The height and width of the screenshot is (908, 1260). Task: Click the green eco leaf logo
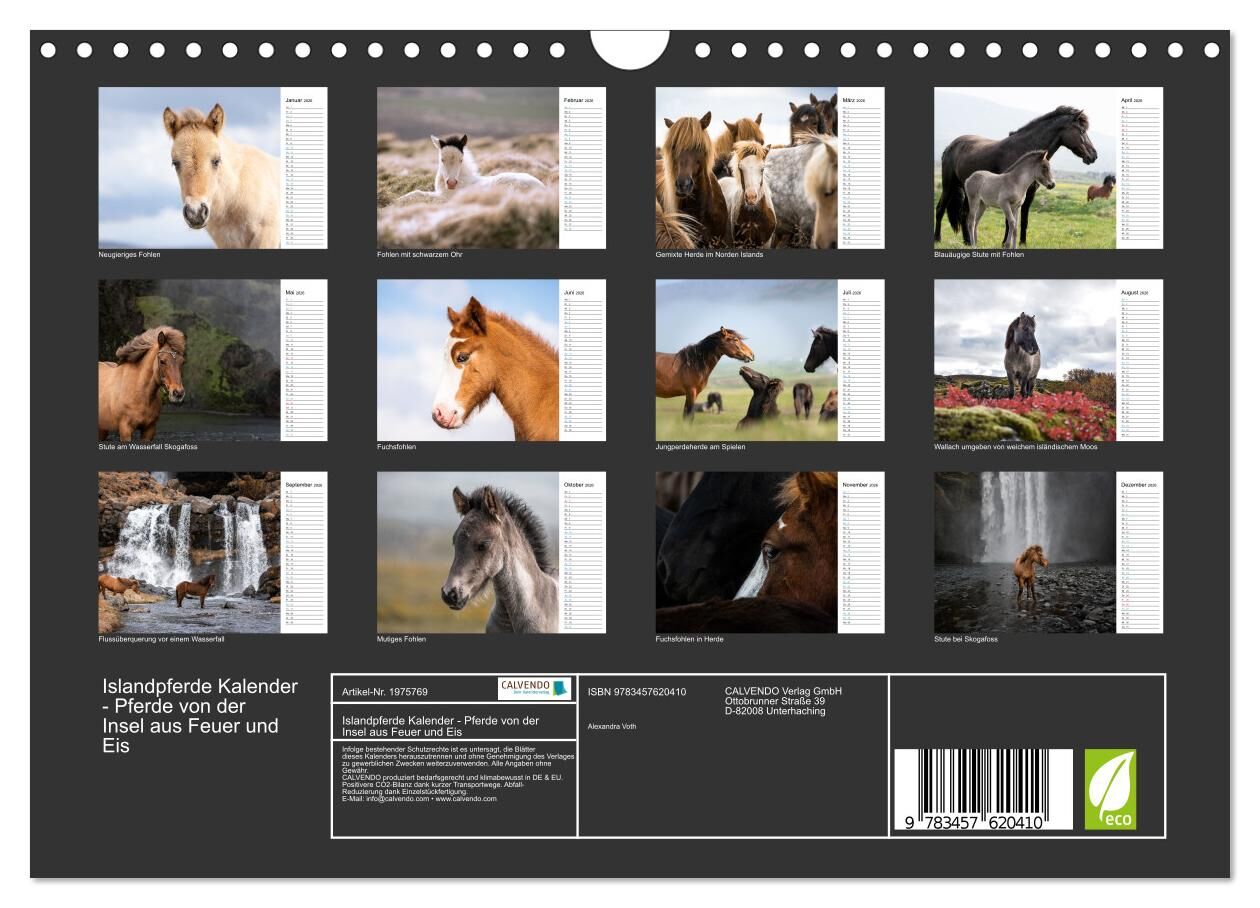pyautogui.click(x=1110, y=789)
